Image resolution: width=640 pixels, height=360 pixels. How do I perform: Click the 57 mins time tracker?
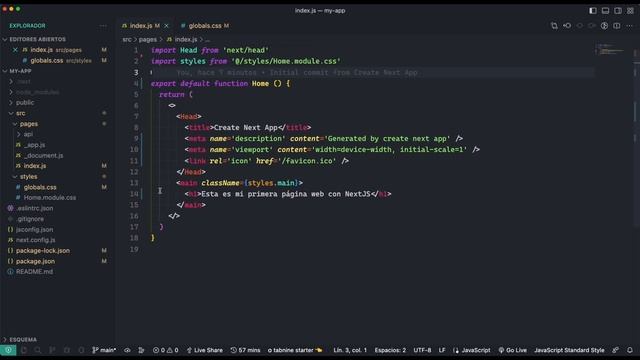click(x=245, y=350)
